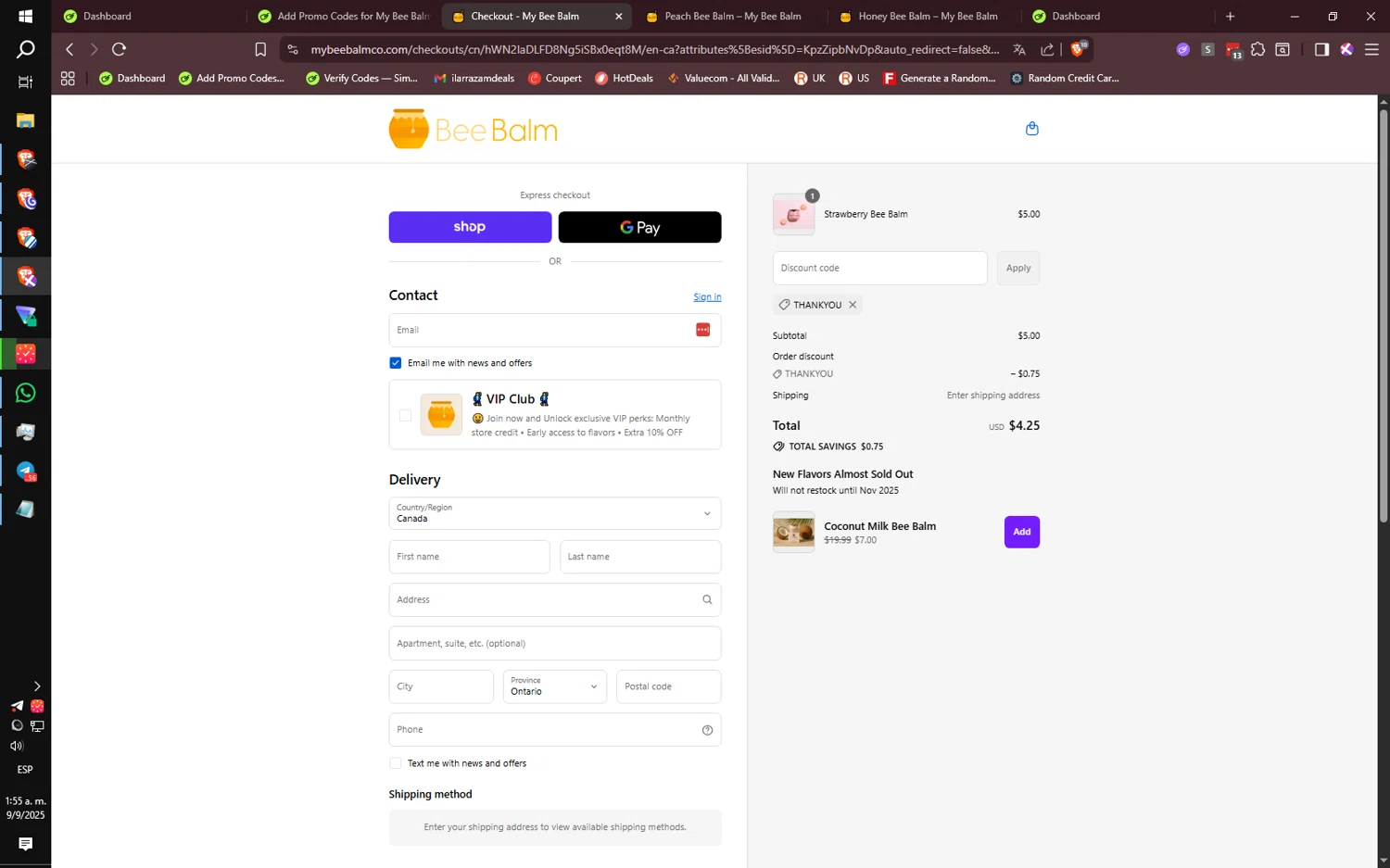Close the Checkout - My Bee Balm tab

pyautogui.click(x=619, y=16)
